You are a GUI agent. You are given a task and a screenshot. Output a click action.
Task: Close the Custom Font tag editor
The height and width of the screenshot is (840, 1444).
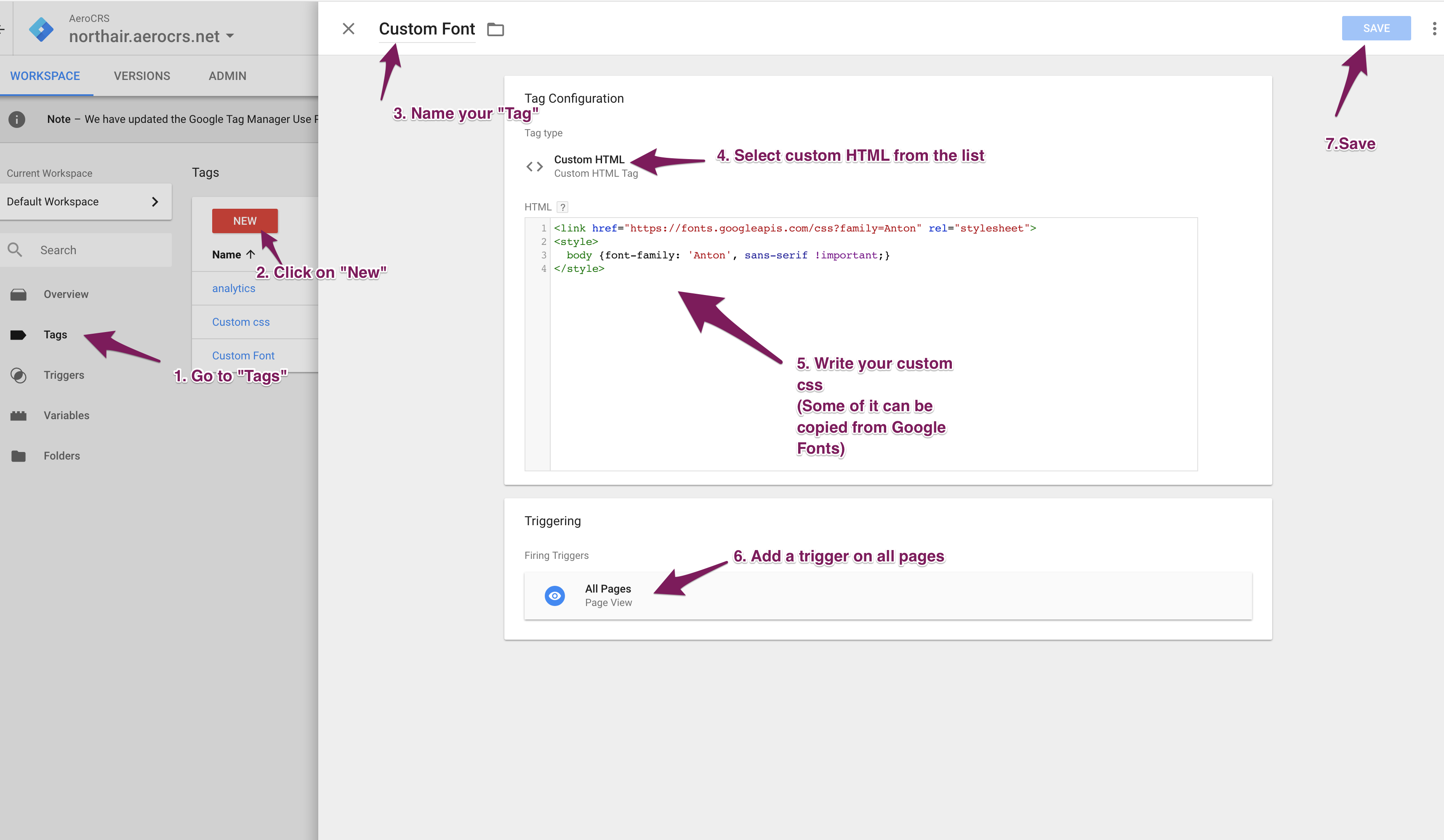349,29
